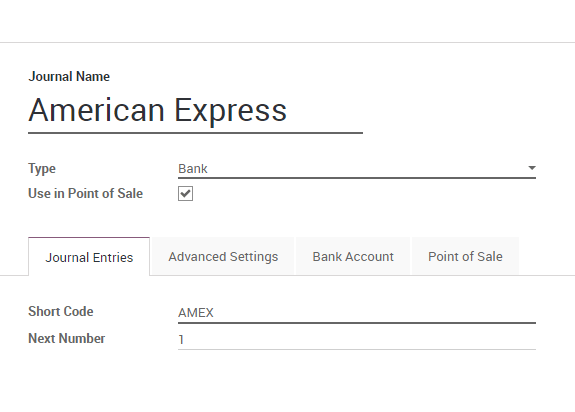Select the Journal Entries tab
The image size is (575, 412).
coord(89,257)
